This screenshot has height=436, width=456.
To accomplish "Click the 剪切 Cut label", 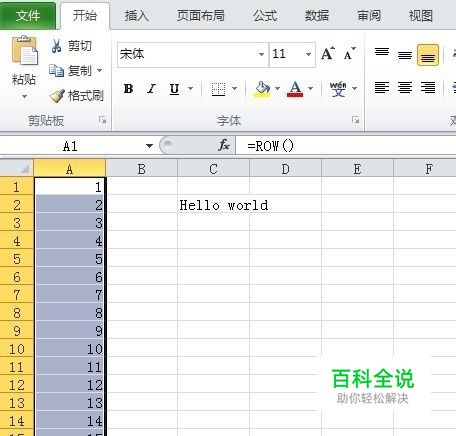I will pyautogui.click(x=80, y=46).
